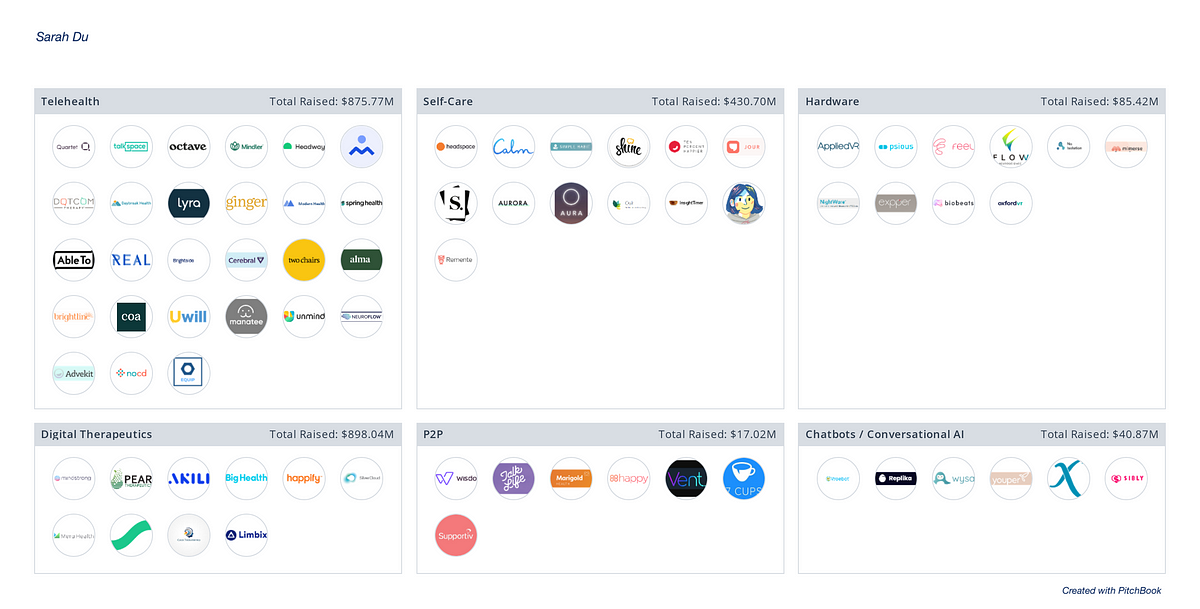Open the Sibly logo
The height and width of the screenshot is (609, 1200).
(x=1126, y=478)
